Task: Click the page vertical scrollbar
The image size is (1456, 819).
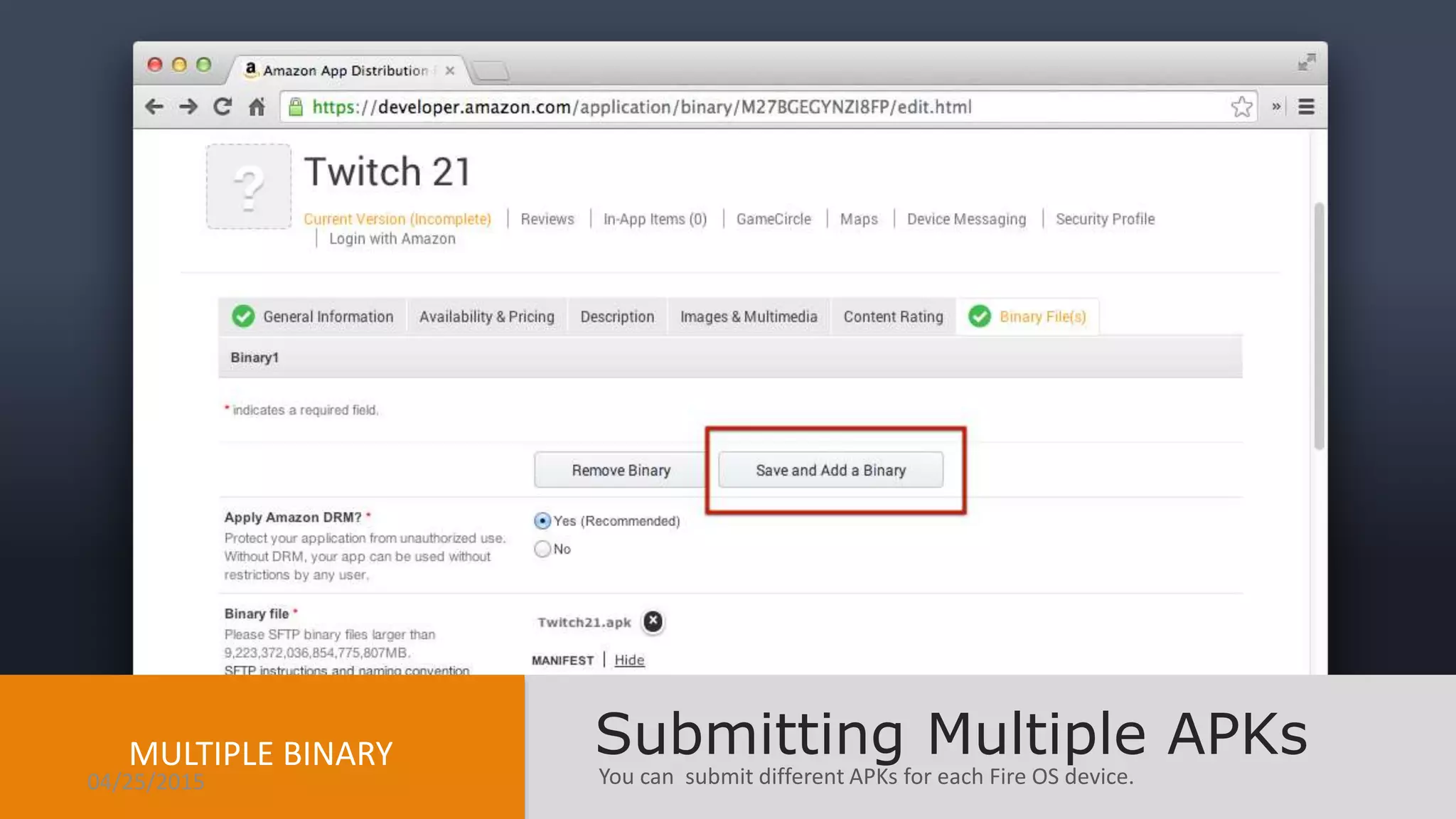Action: tap(1319, 326)
